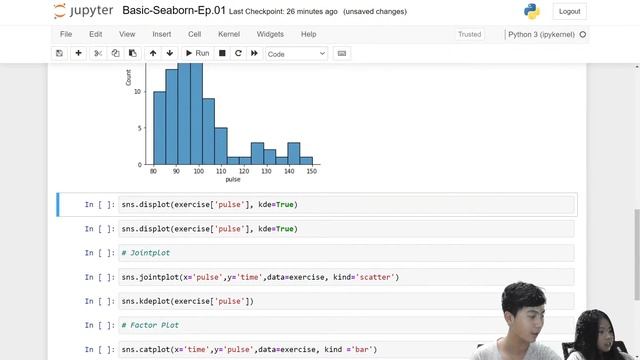The height and width of the screenshot is (360, 640).
Task: Open the command palette keyboard icon
Action: (x=342, y=53)
